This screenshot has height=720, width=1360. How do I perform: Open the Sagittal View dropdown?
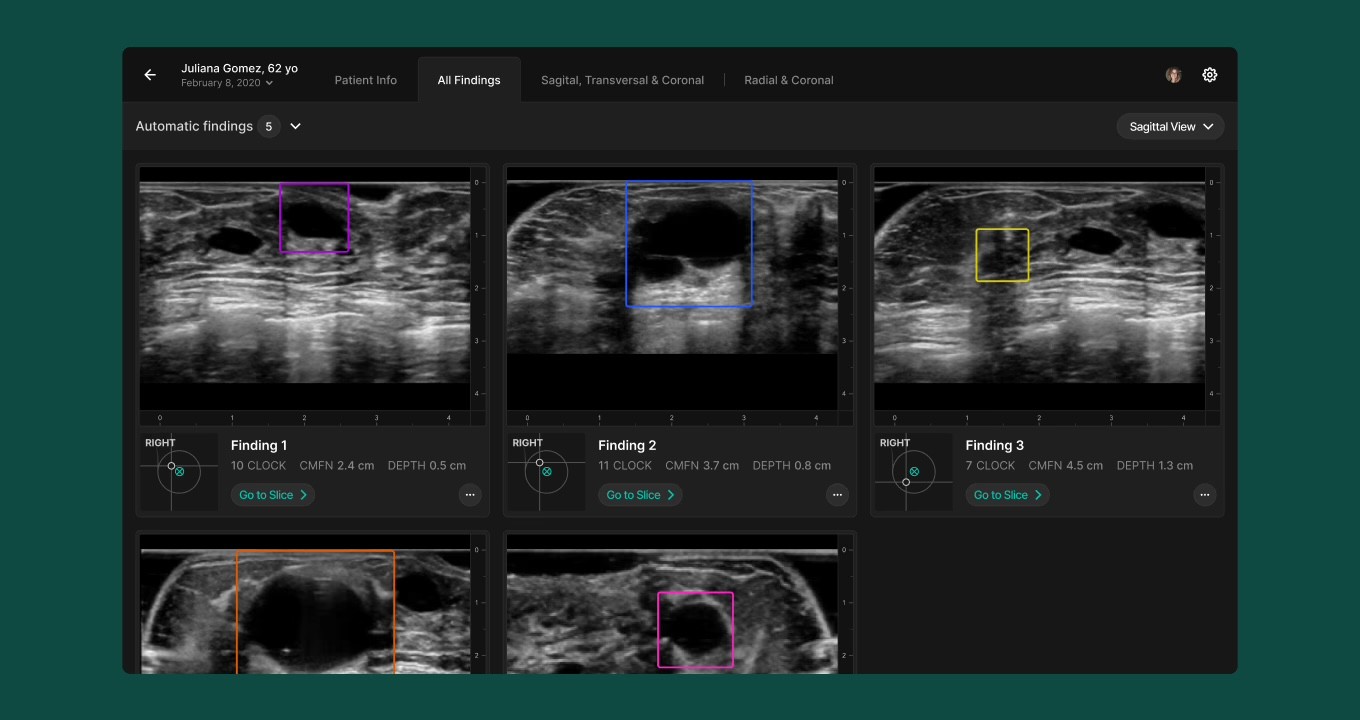(1170, 127)
